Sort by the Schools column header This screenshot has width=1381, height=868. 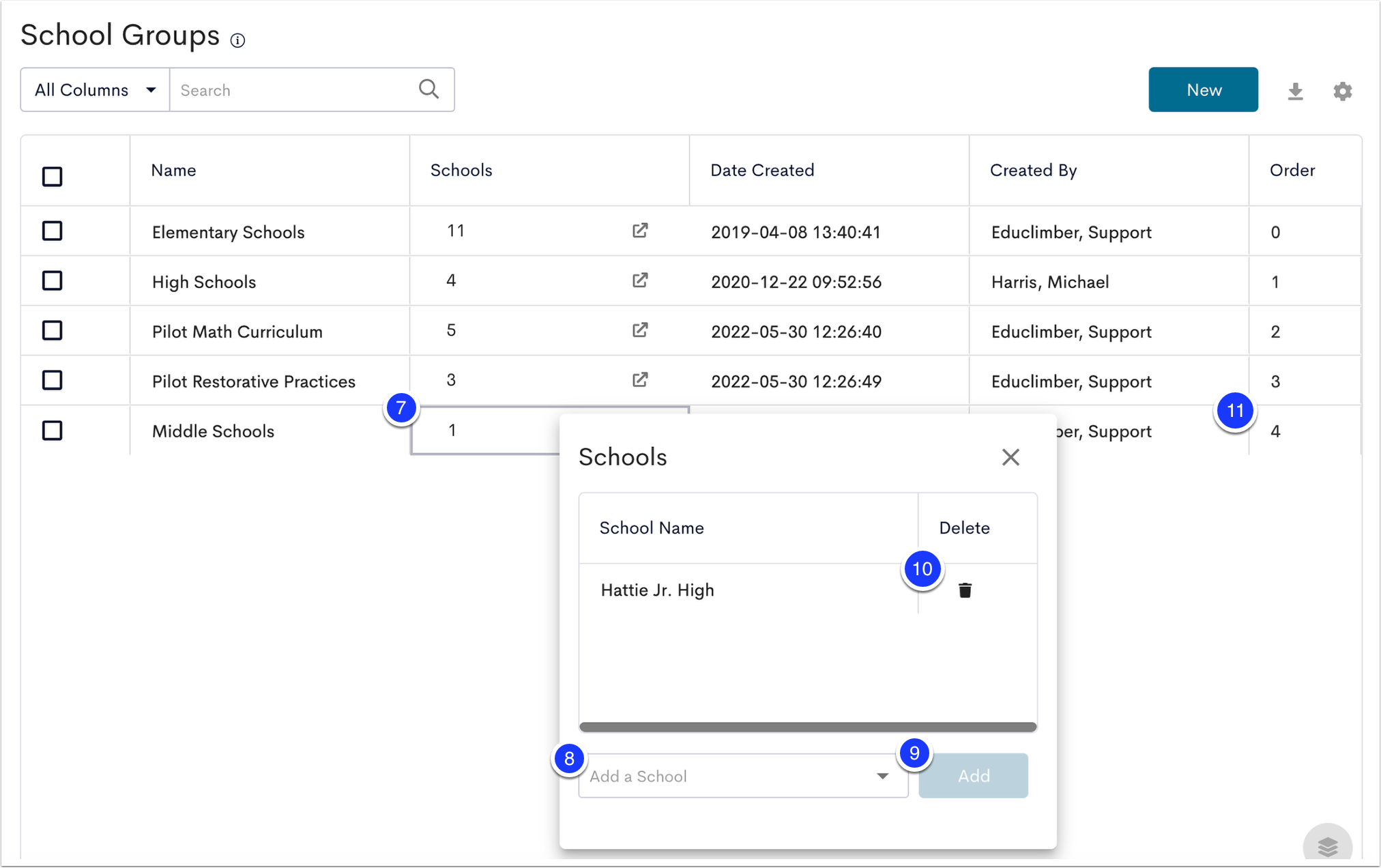coord(549,171)
